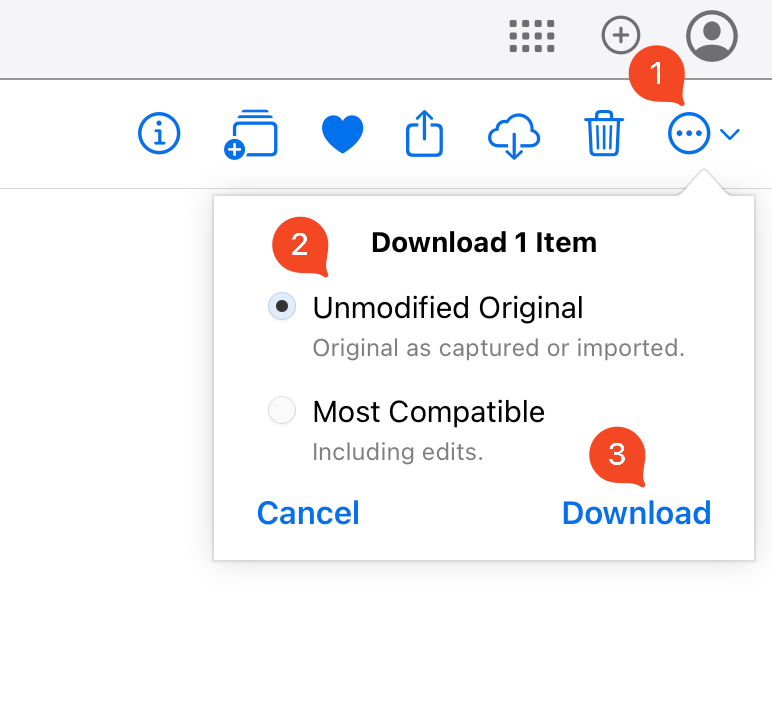Viewport: 772px width, 726px height.
Task: Expand the chevron beside the ellipsis icon
Action: tap(729, 134)
